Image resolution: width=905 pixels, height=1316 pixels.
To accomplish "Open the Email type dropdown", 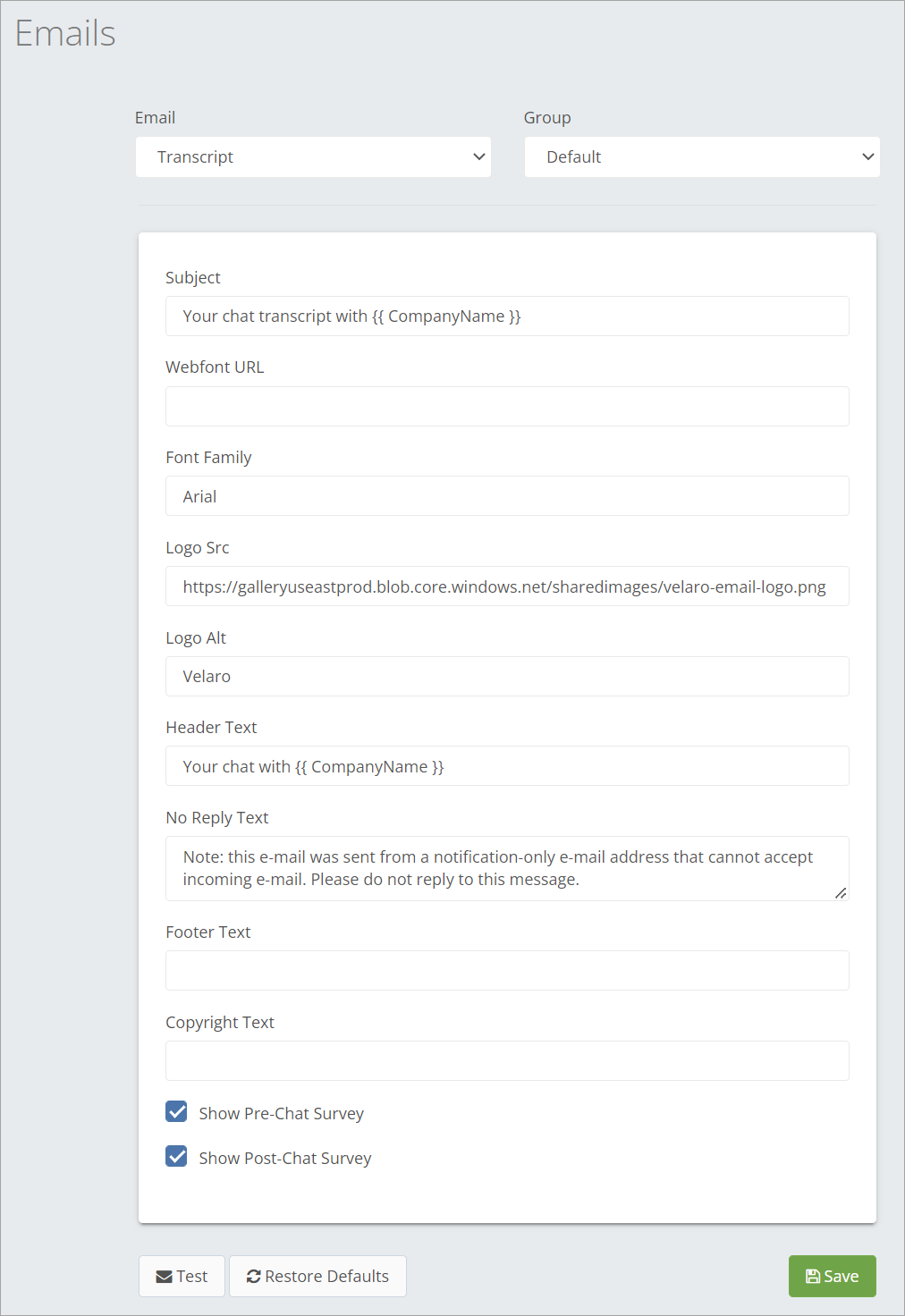I will click(313, 157).
